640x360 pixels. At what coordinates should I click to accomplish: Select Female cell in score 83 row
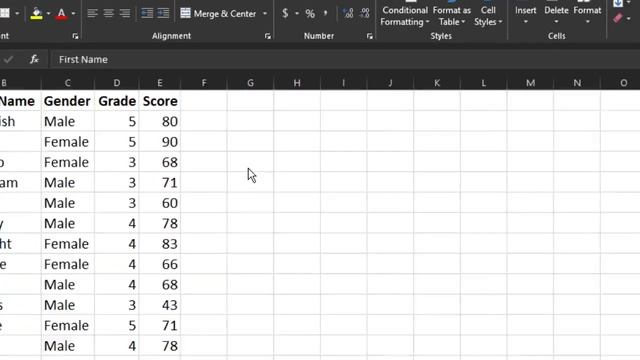click(x=67, y=244)
